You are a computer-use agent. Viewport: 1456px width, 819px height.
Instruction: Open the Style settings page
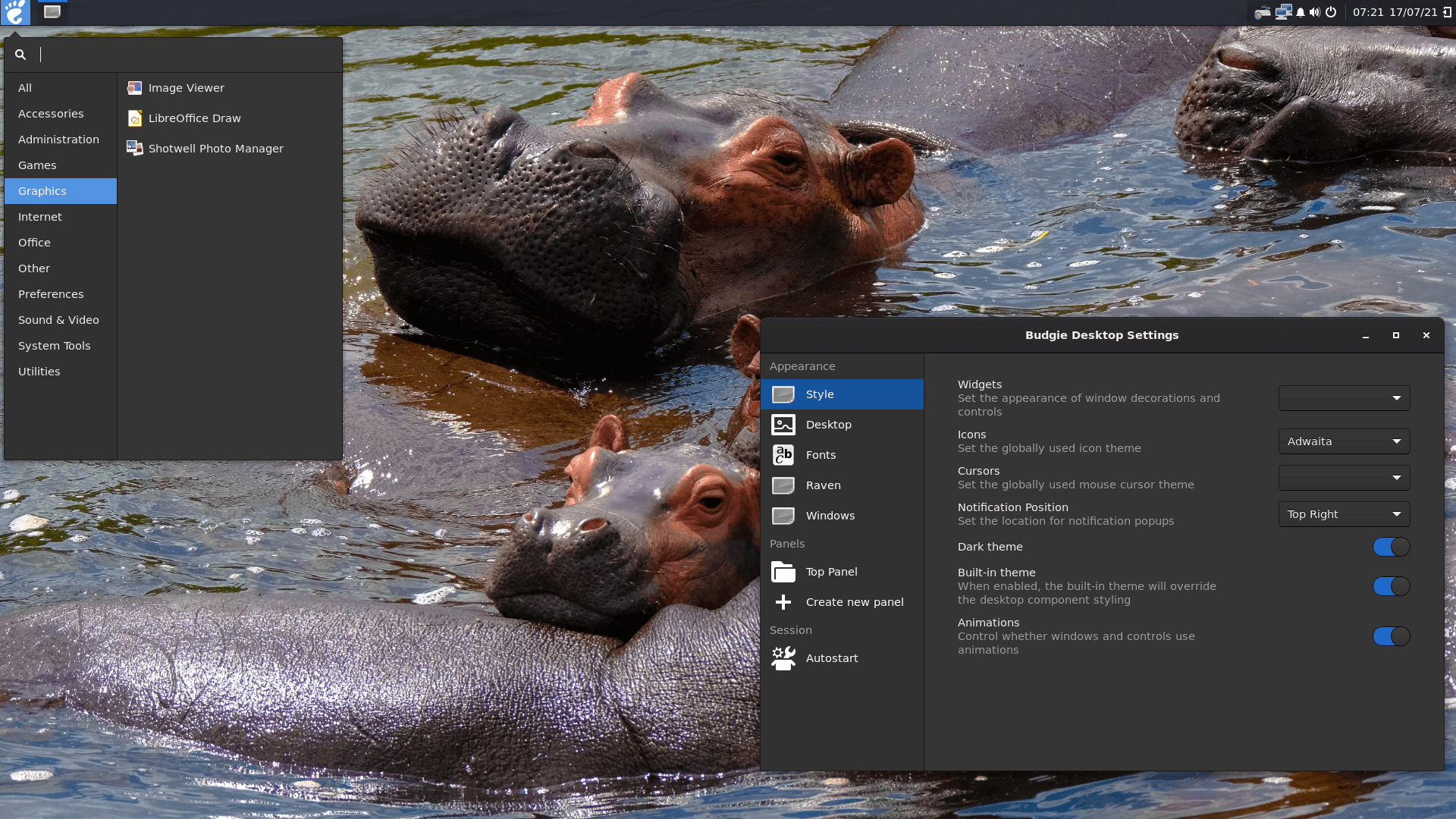[x=842, y=394]
